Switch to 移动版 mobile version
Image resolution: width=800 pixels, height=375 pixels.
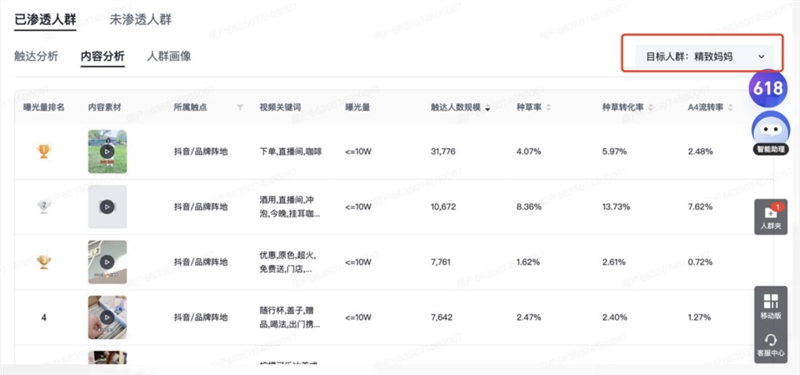(x=770, y=306)
